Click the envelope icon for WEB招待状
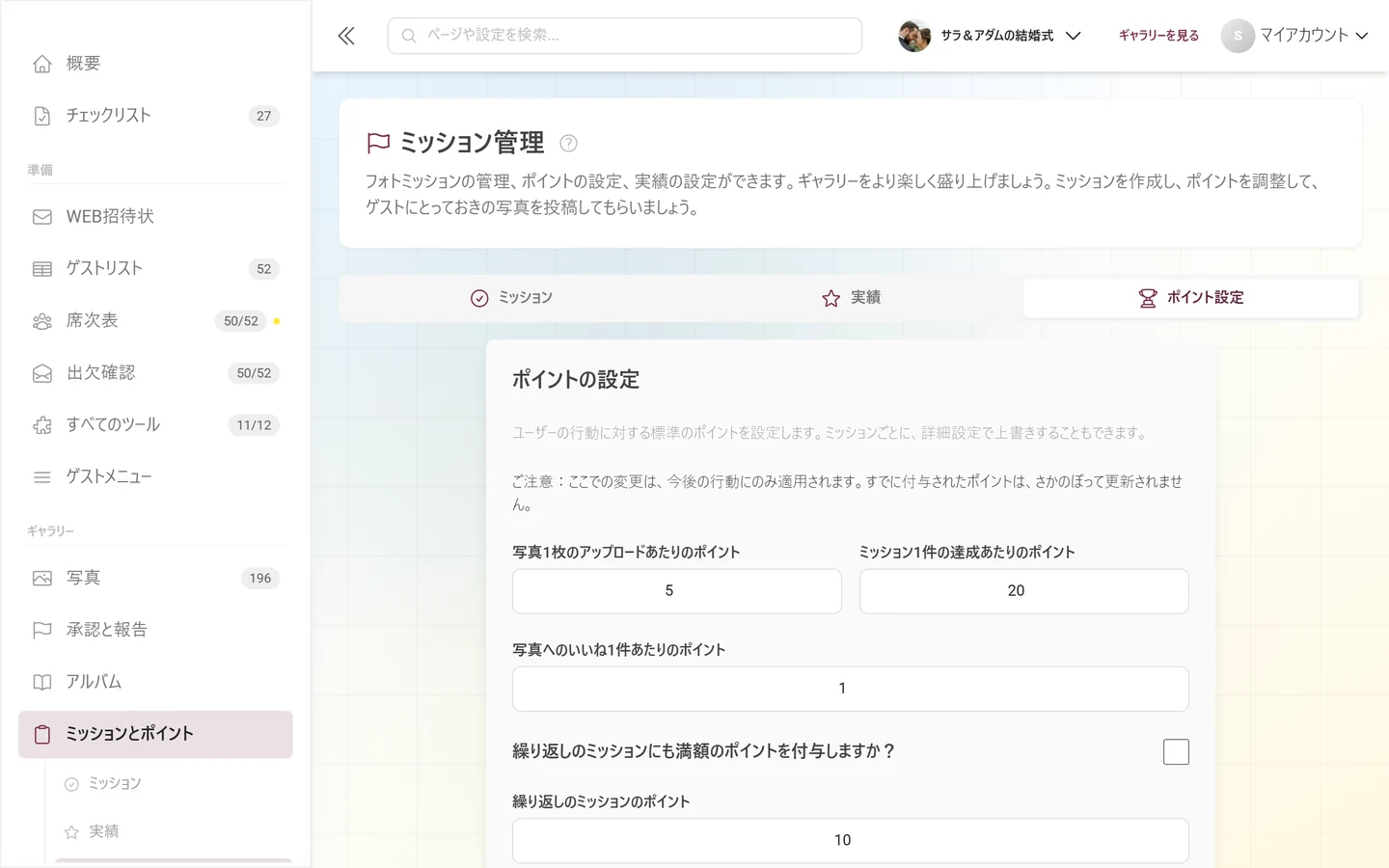This screenshot has width=1389, height=868. [x=42, y=217]
